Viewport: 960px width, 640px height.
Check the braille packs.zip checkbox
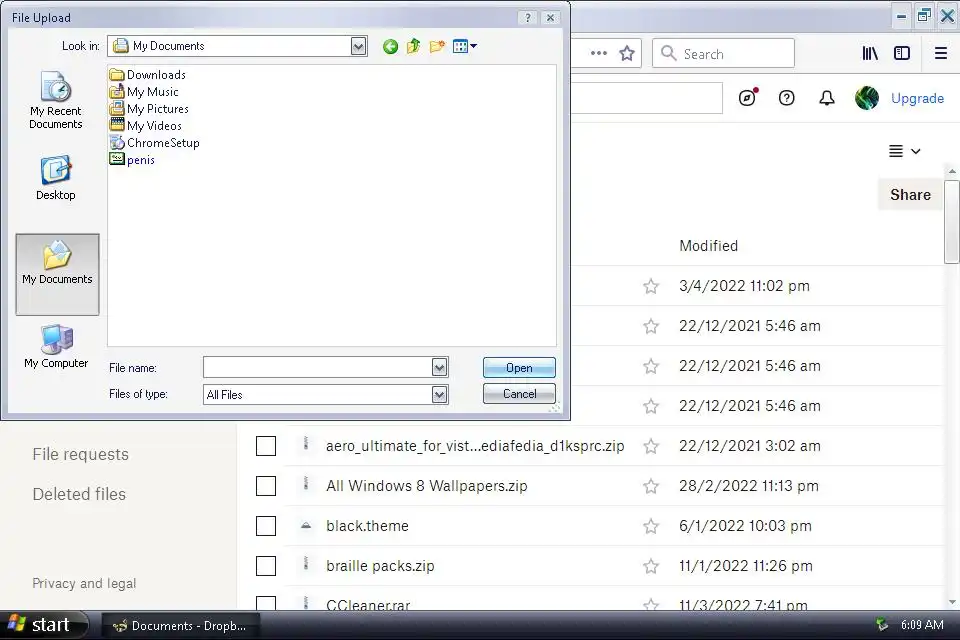click(x=266, y=566)
